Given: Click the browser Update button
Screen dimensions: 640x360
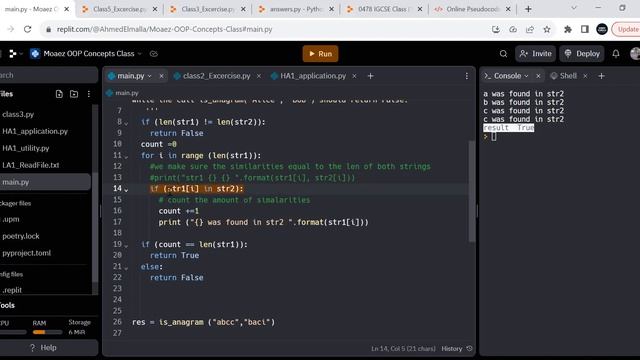Looking at the screenshot, I should (x=627, y=29).
